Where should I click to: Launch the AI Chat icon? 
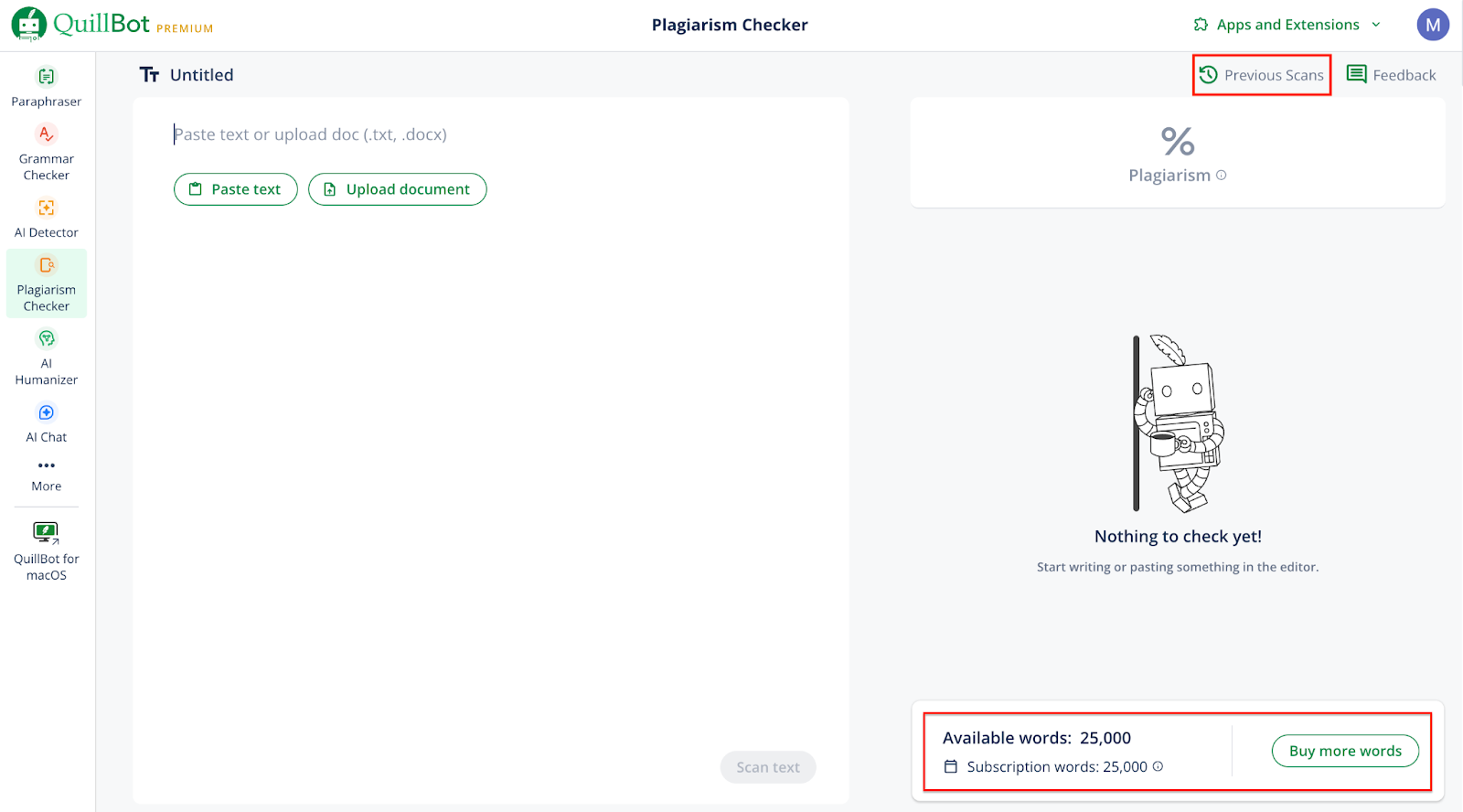(46, 413)
